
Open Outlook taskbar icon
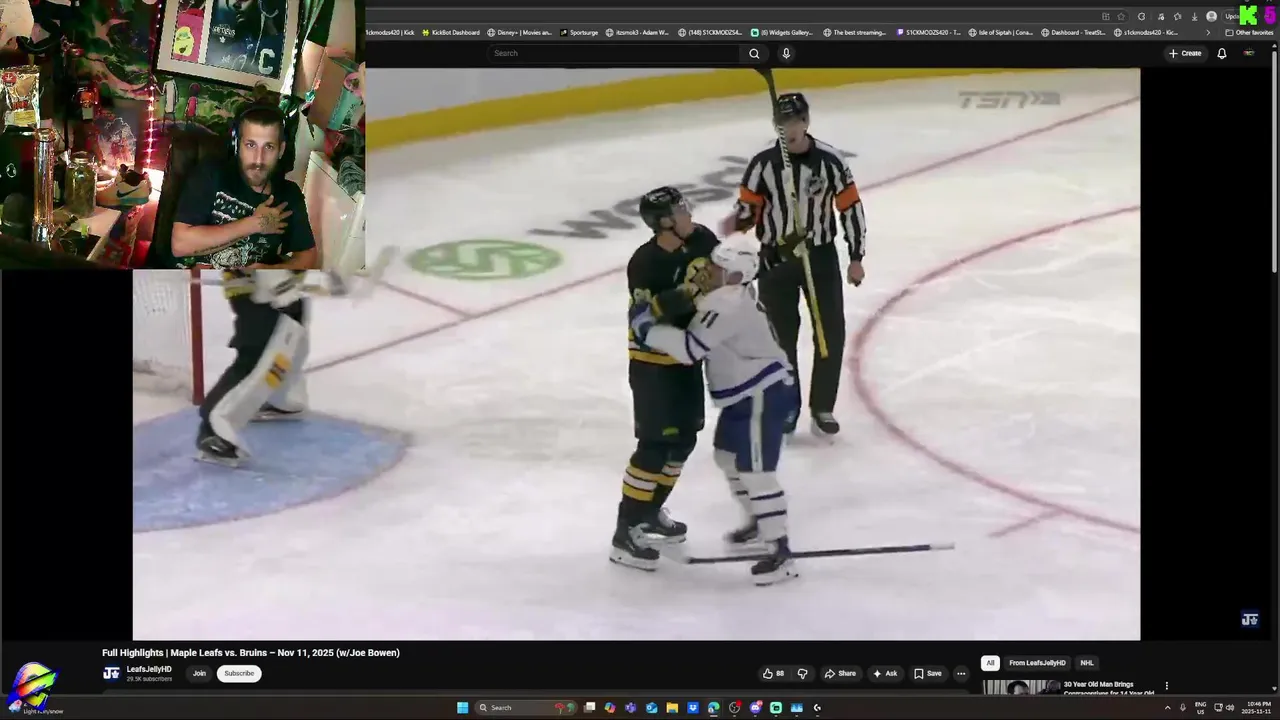pyautogui.click(x=651, y=708)
